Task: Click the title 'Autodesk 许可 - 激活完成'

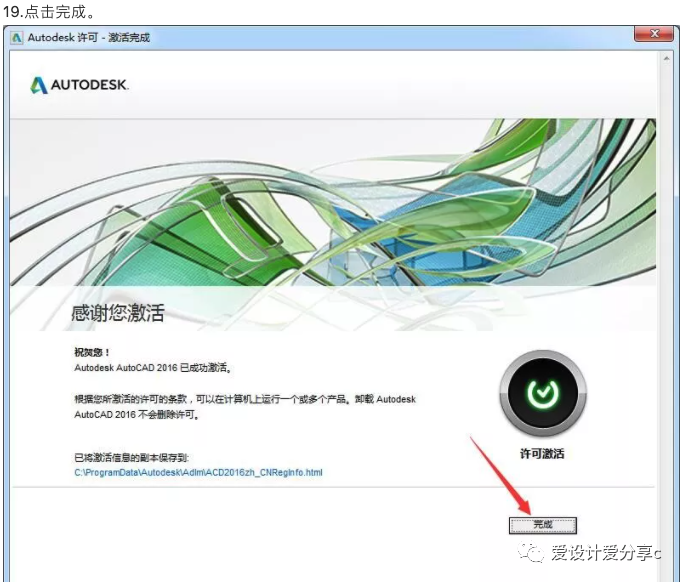Action: 89,38
